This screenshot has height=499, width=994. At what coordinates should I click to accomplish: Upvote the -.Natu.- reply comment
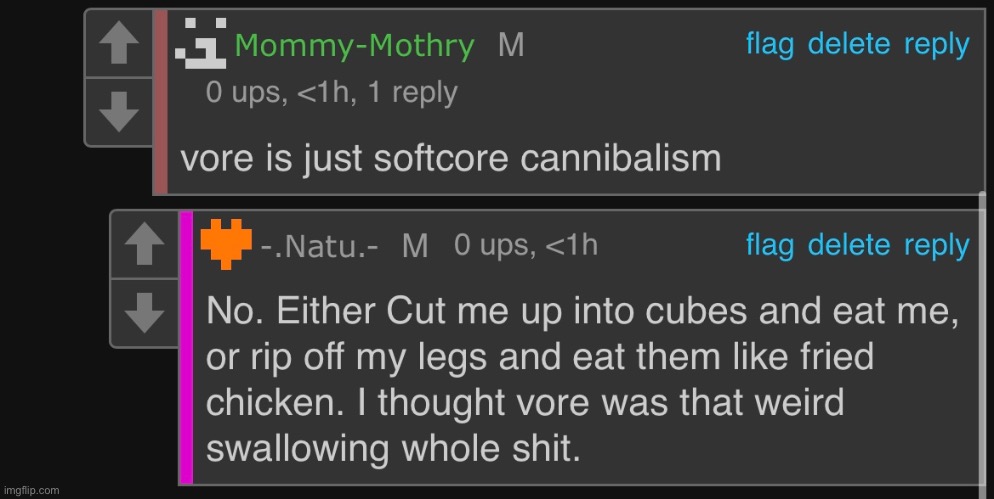[145, 245]
